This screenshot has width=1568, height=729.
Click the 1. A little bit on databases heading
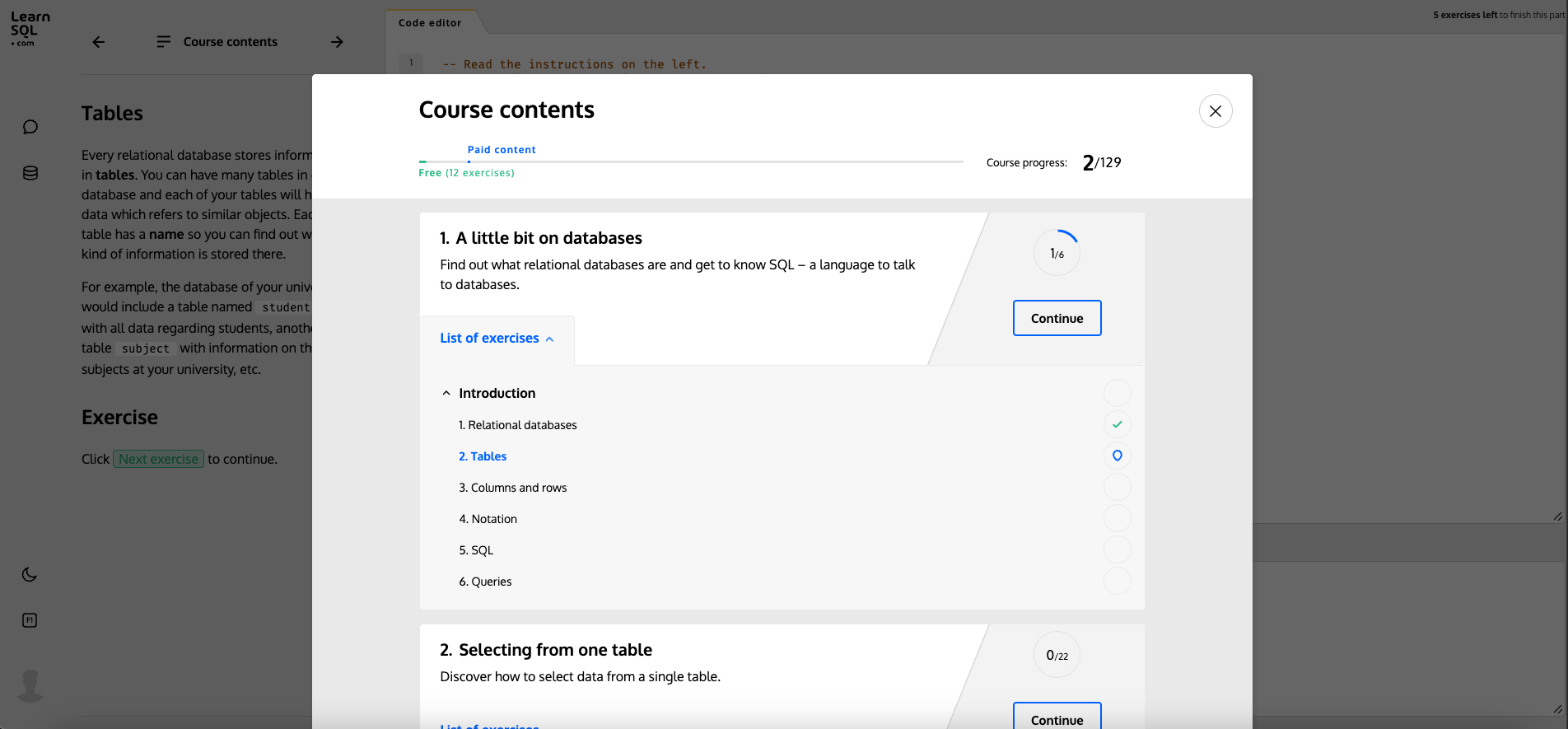pos(541,238)
